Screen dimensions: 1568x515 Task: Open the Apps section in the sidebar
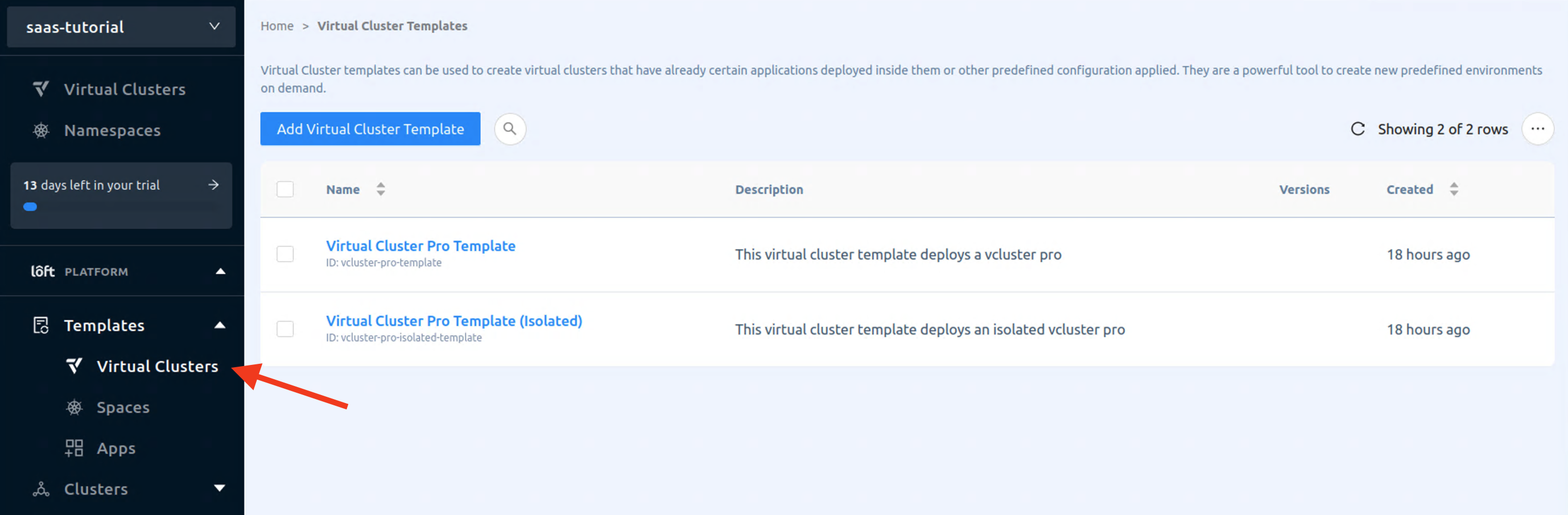pos(115,448)
